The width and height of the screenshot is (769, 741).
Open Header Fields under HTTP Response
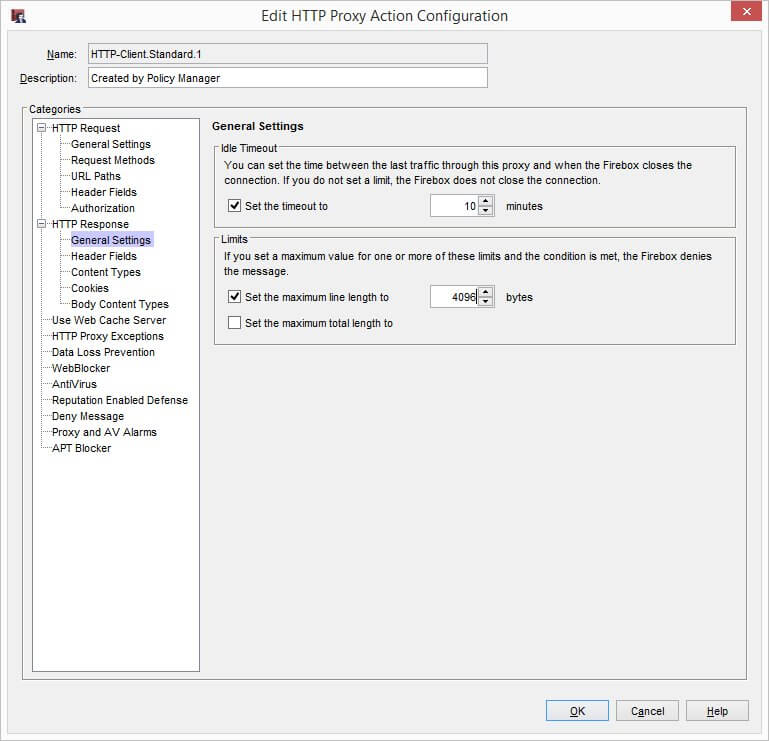[x=104, y=256]
